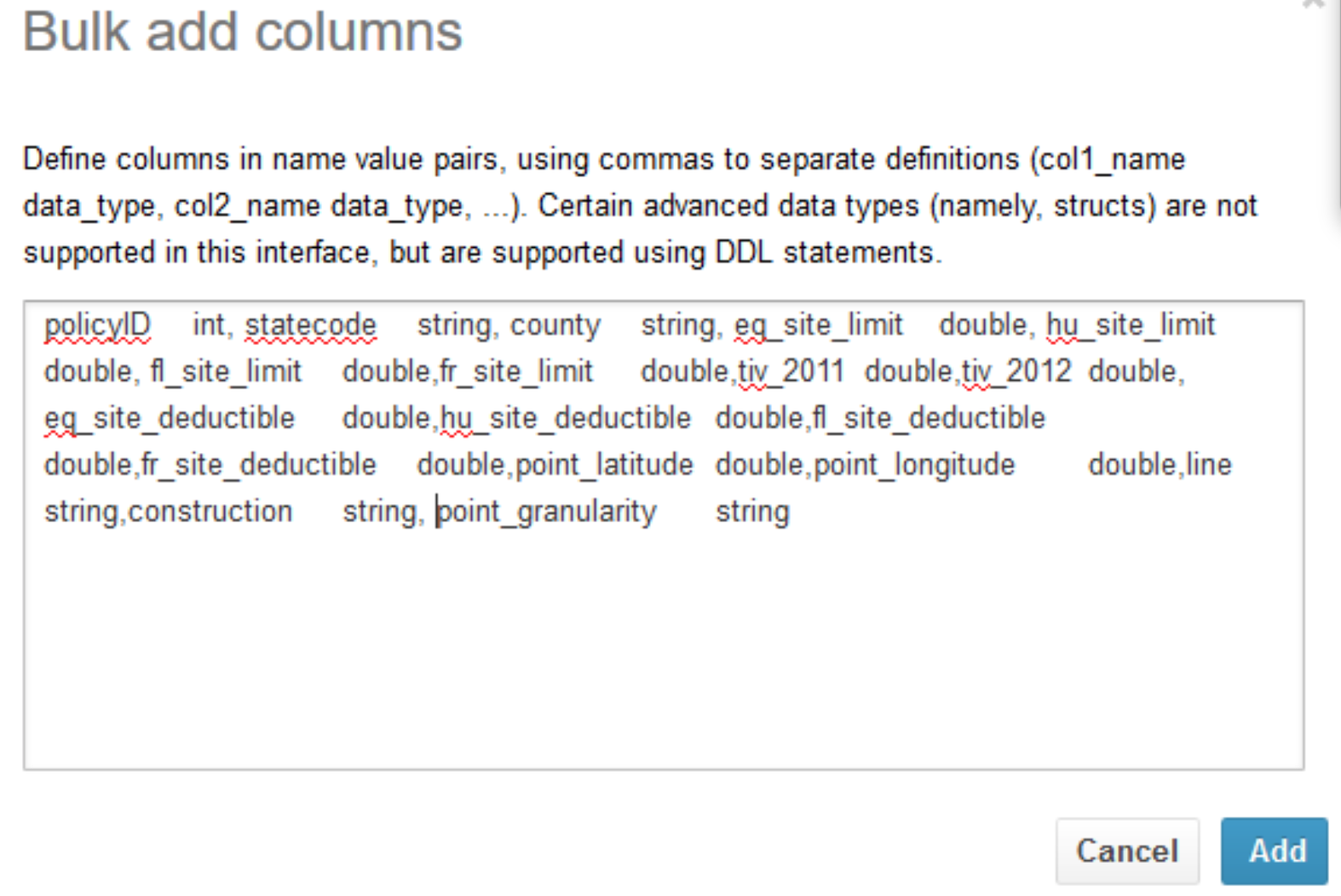The height and width of the screenshot is (896, 1341).
Task: Click fr_site_limit in the definitions
Action: click(516, 372)
